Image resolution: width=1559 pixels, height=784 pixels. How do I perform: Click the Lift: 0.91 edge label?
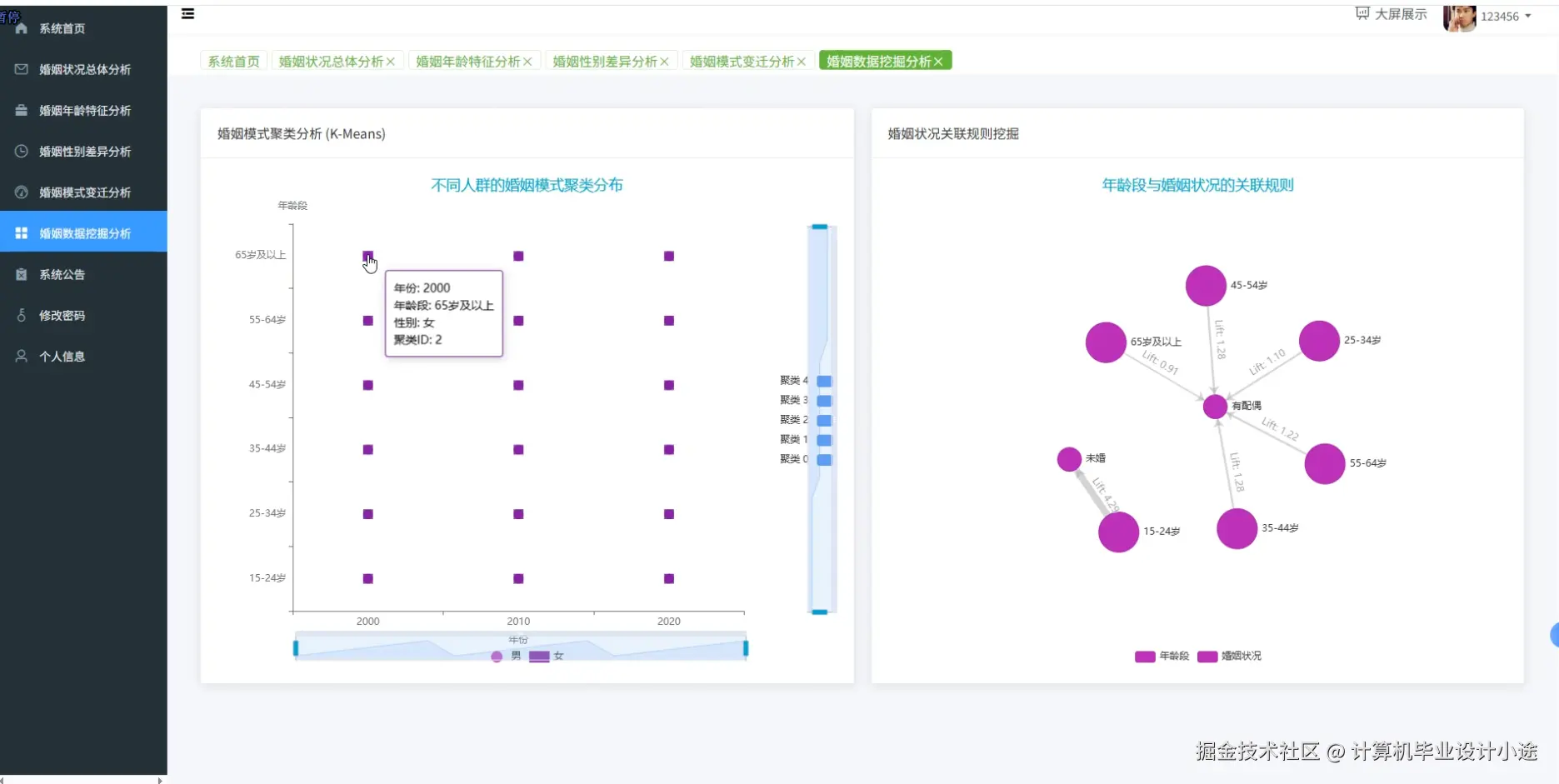1160,362
